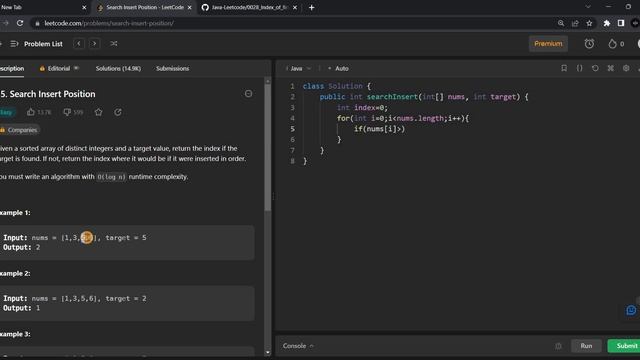640x360 pixels.
Task: Bookmark the code in editor toolbar
Action: pos(564,68)
